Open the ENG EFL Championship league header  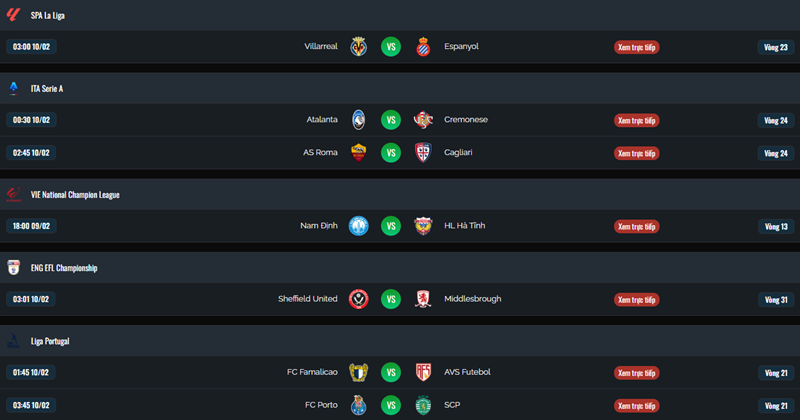click(62, 268)
